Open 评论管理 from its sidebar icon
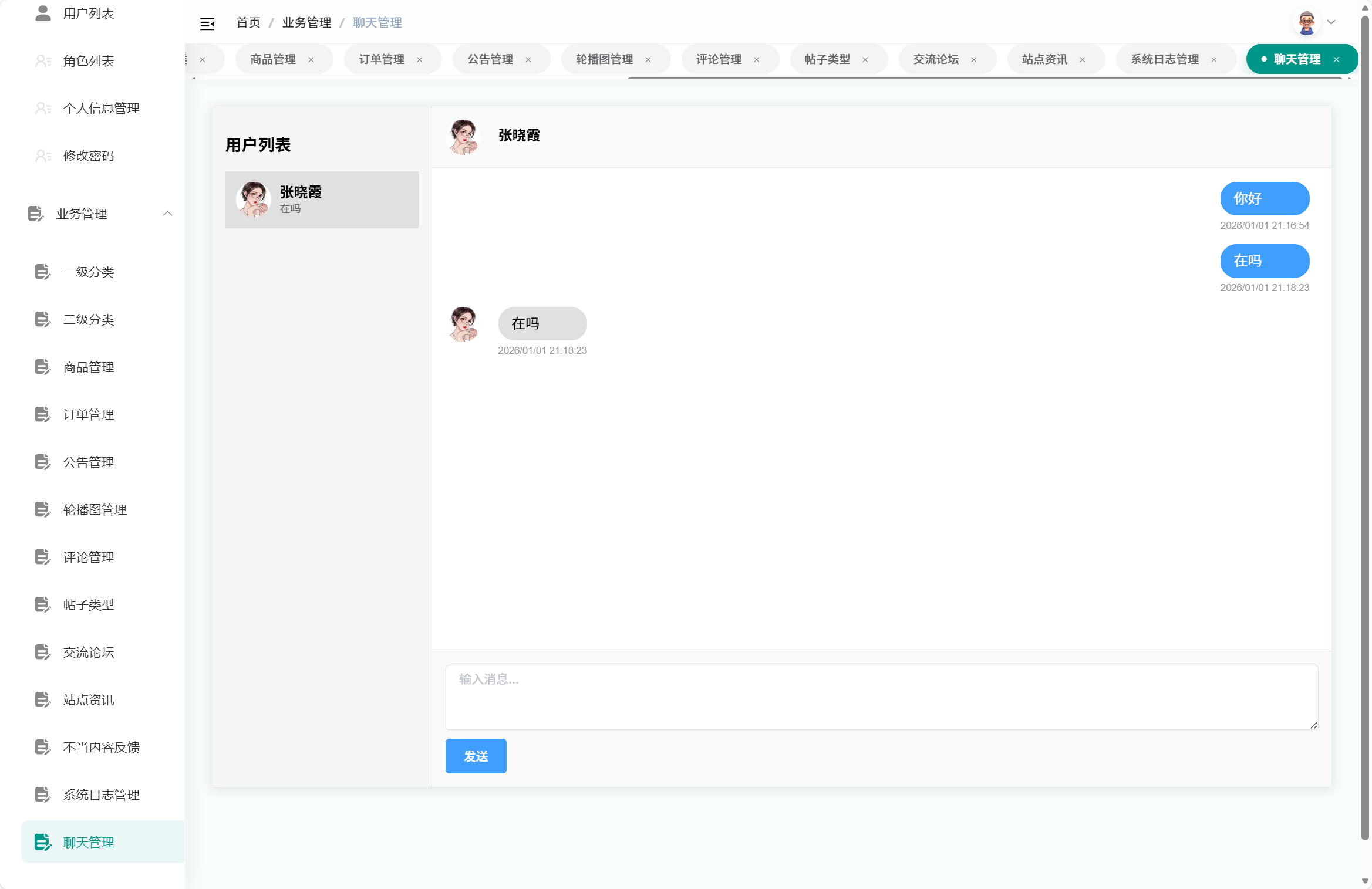Screen dimensions: 1372x889 coord(42,557)
